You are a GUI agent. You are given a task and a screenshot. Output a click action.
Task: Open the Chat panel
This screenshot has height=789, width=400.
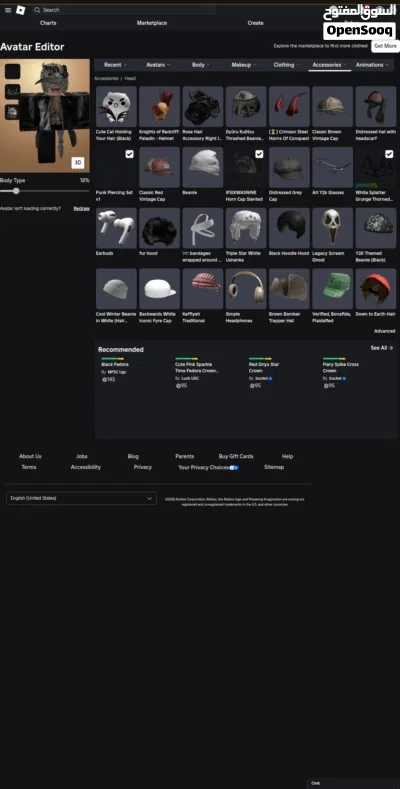pyautogui.click(x=353, y=783)
